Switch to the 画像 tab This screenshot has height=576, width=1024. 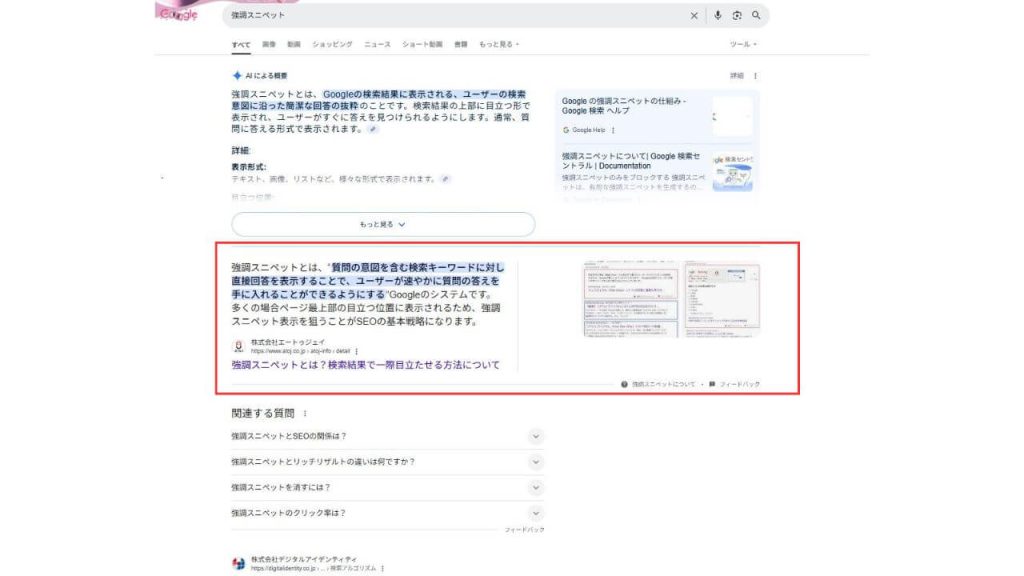tap(268, 44)
